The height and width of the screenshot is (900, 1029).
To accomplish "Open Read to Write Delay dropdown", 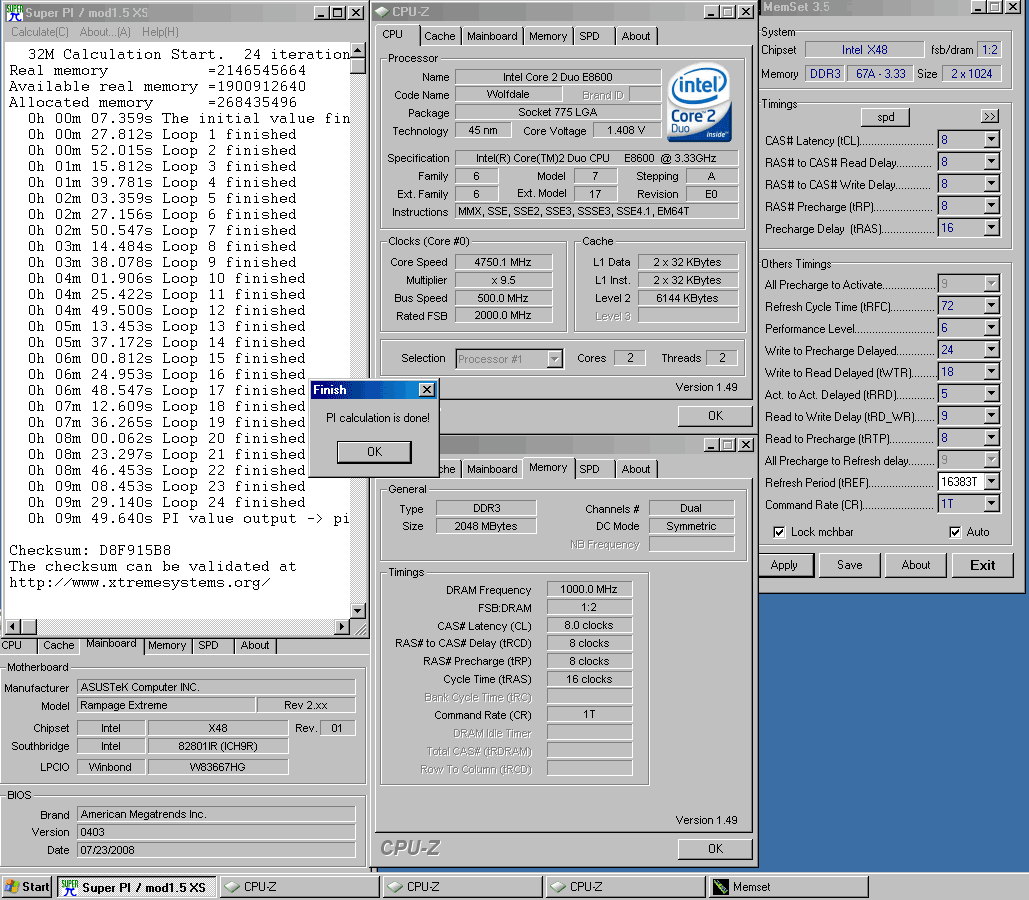I will pos(992,416).
